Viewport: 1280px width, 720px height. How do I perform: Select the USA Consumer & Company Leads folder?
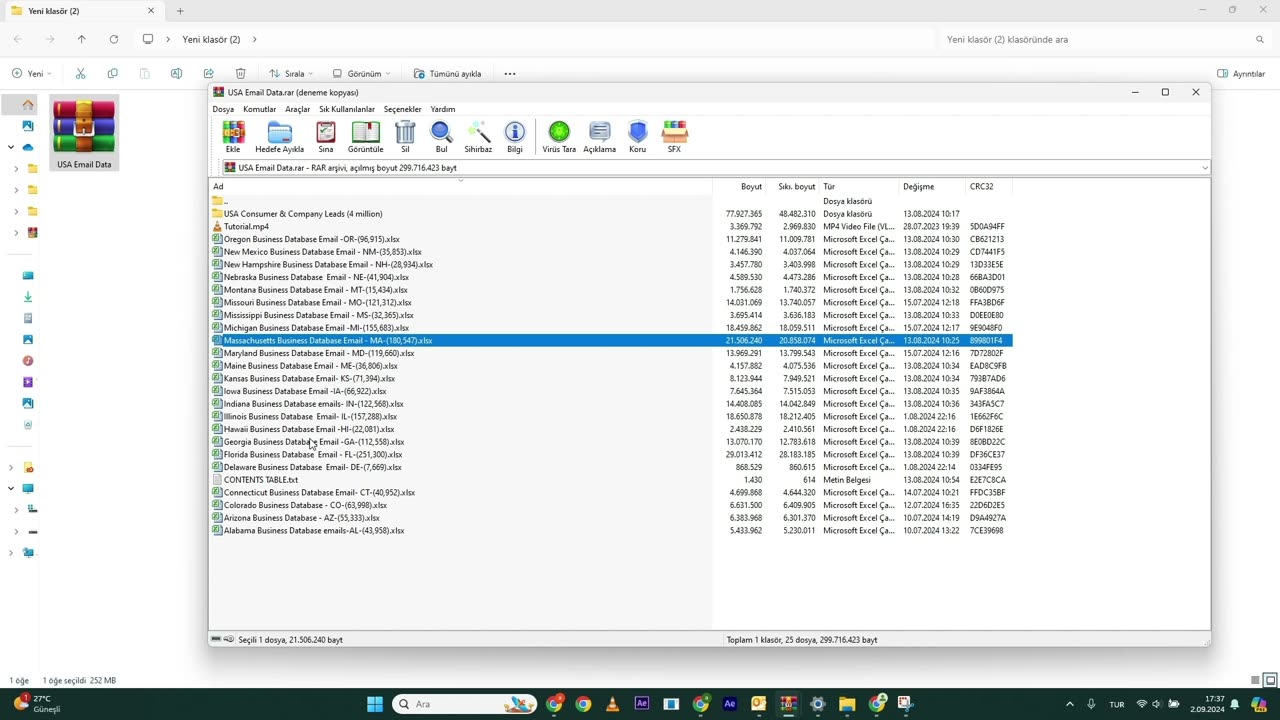point(611,213)
